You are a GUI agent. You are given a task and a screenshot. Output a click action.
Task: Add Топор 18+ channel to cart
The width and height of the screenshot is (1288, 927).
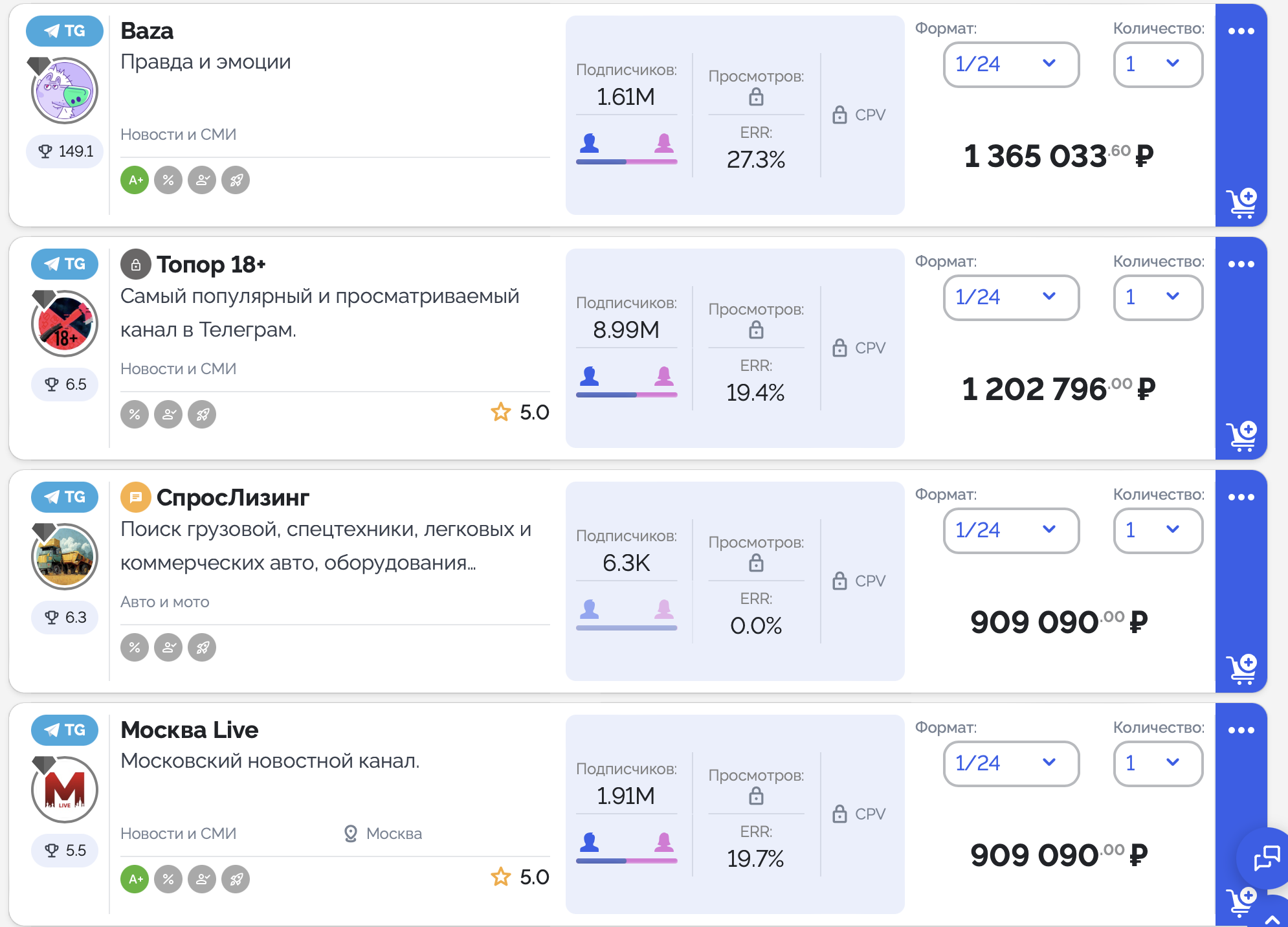(1241, 437)
